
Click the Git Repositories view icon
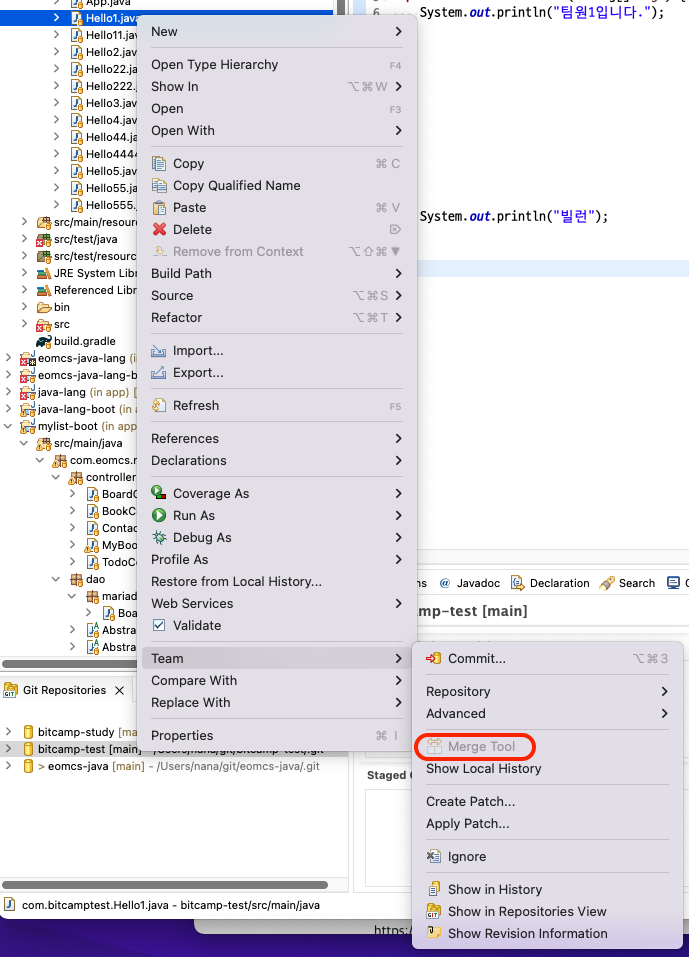click(x=10, y=690)
